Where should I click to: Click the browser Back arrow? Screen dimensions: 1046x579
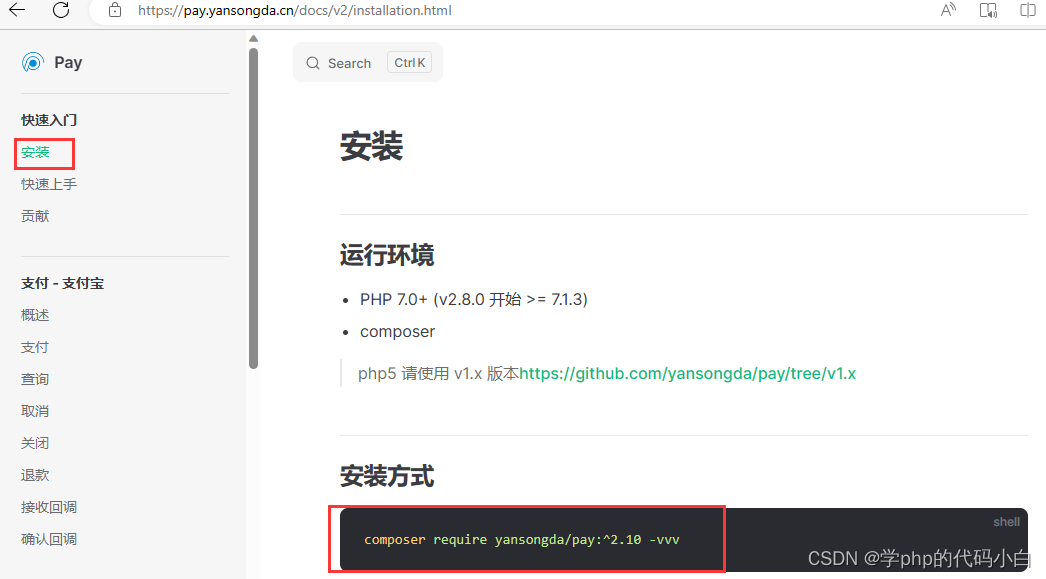[x=17, y=11]
